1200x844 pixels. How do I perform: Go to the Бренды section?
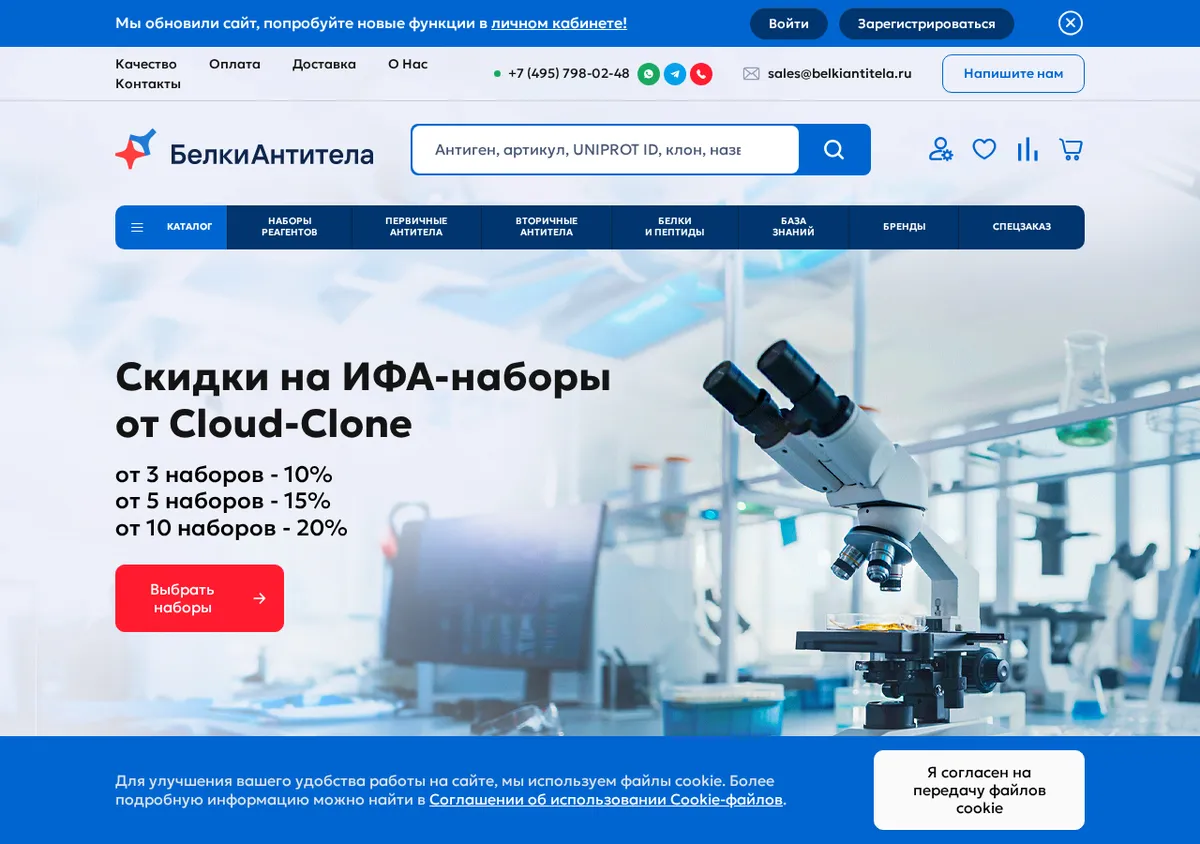pos(904,227)
